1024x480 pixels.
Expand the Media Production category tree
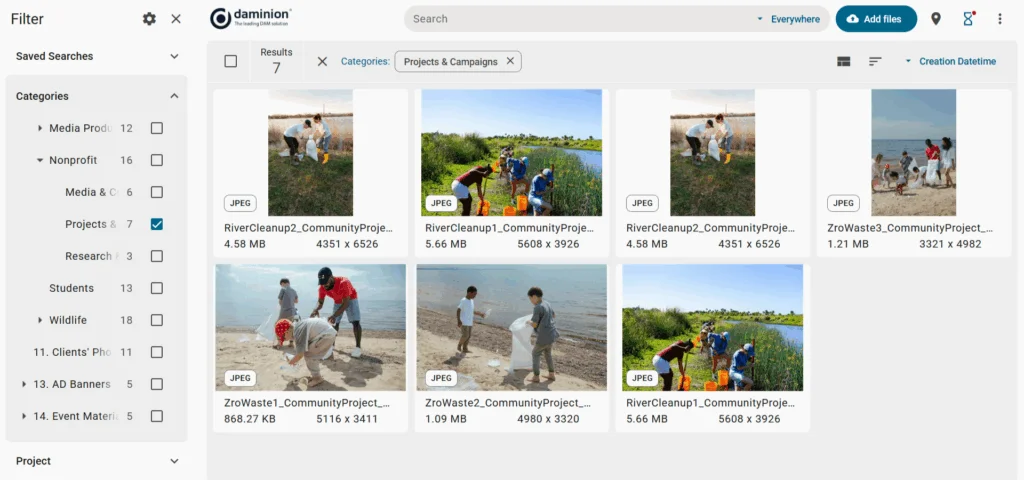point(40,129)
